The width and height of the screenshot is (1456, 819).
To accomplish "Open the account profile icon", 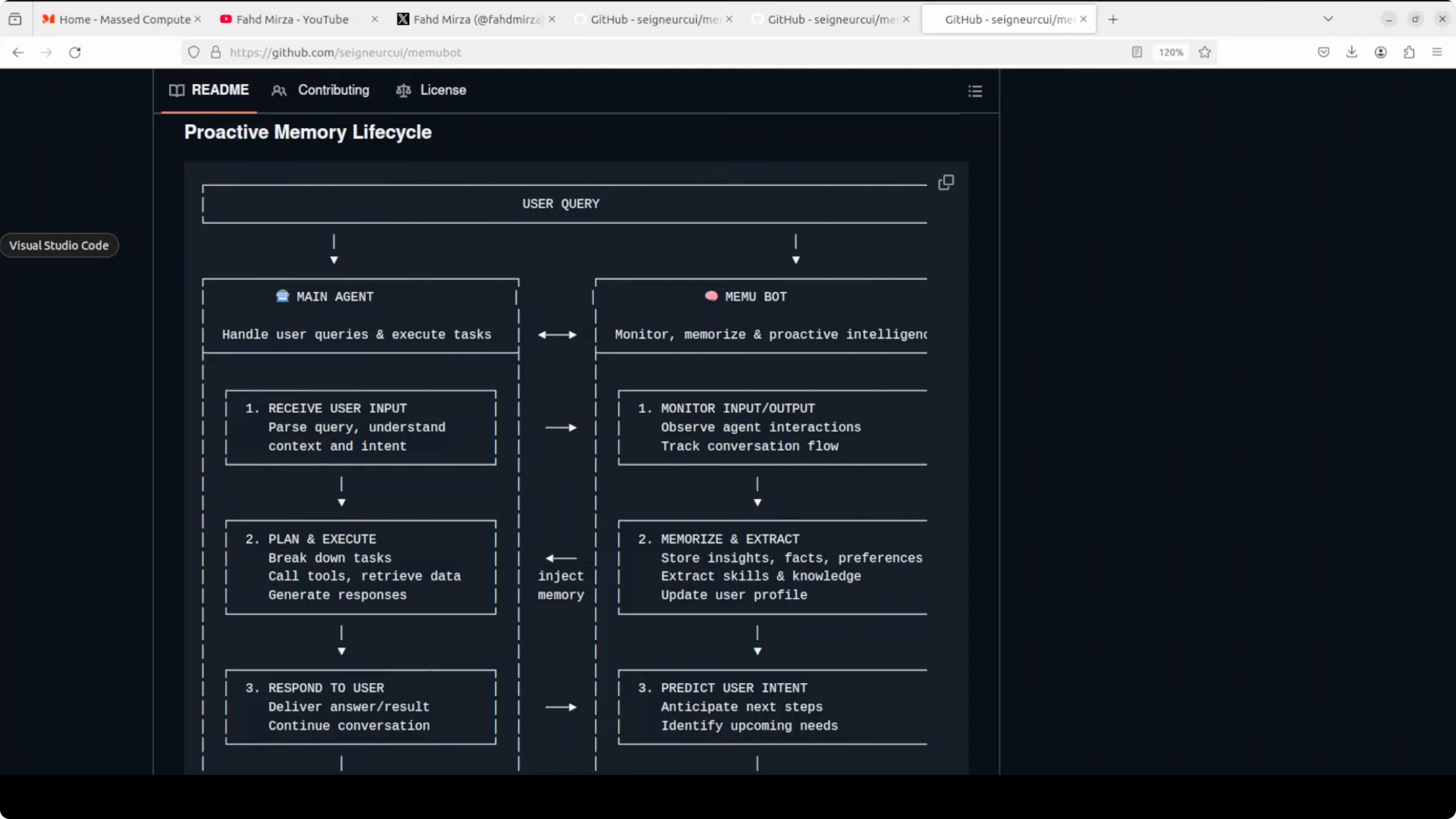I will (1381, 52).
